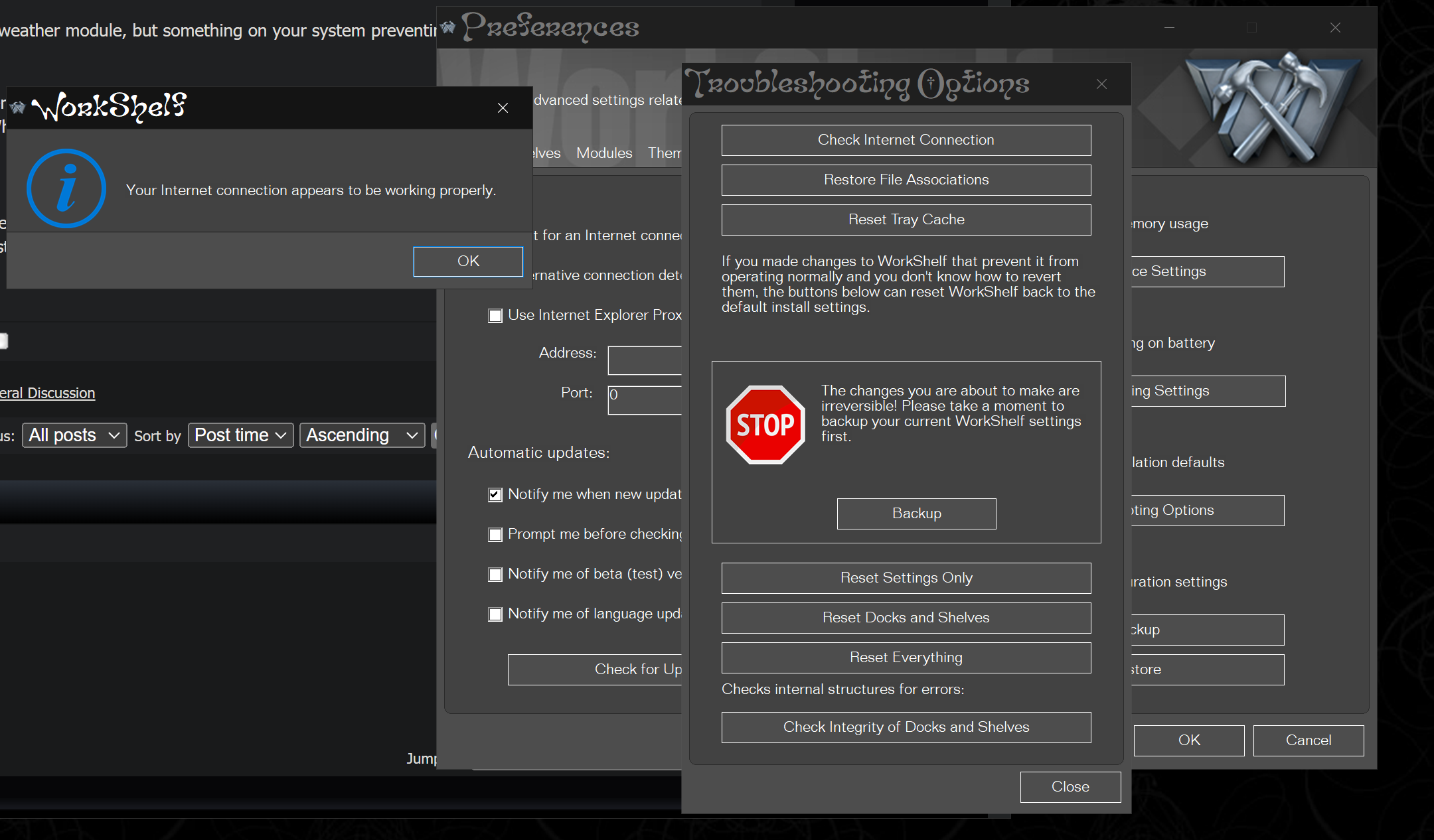Open the All posts dropdown

click(74, 435)
